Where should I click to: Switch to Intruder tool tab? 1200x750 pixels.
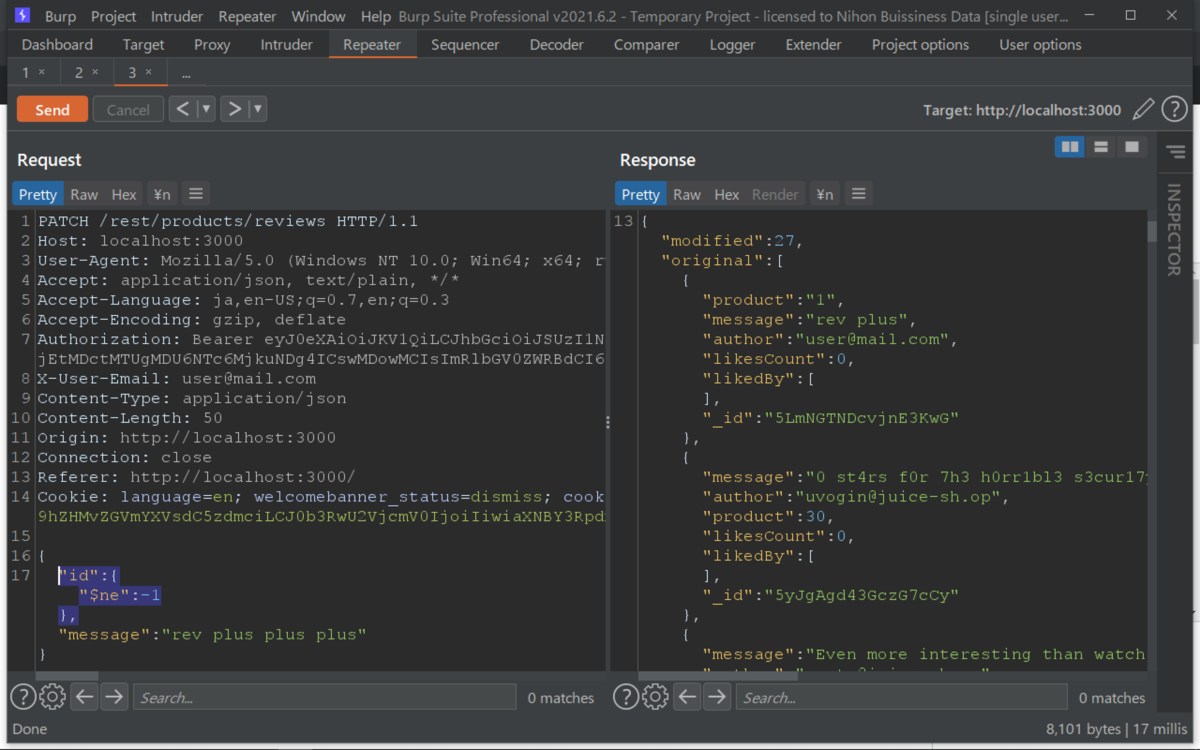[x=286, y=44]
